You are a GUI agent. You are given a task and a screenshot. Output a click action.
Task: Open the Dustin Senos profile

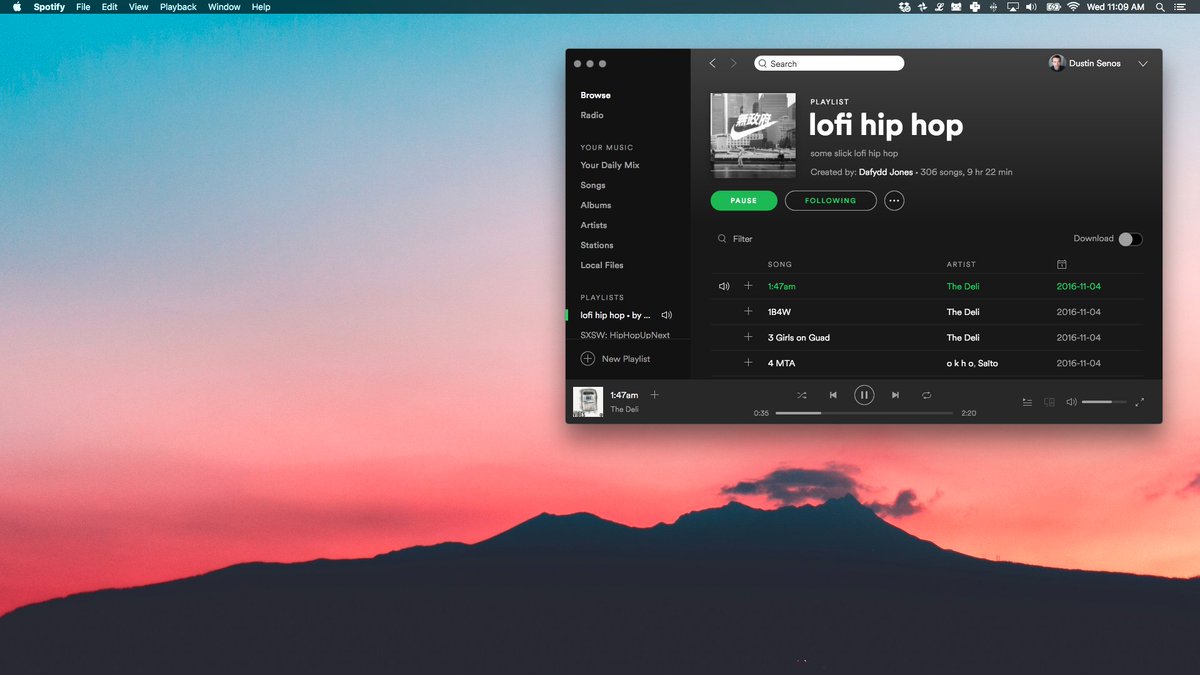1085,63
